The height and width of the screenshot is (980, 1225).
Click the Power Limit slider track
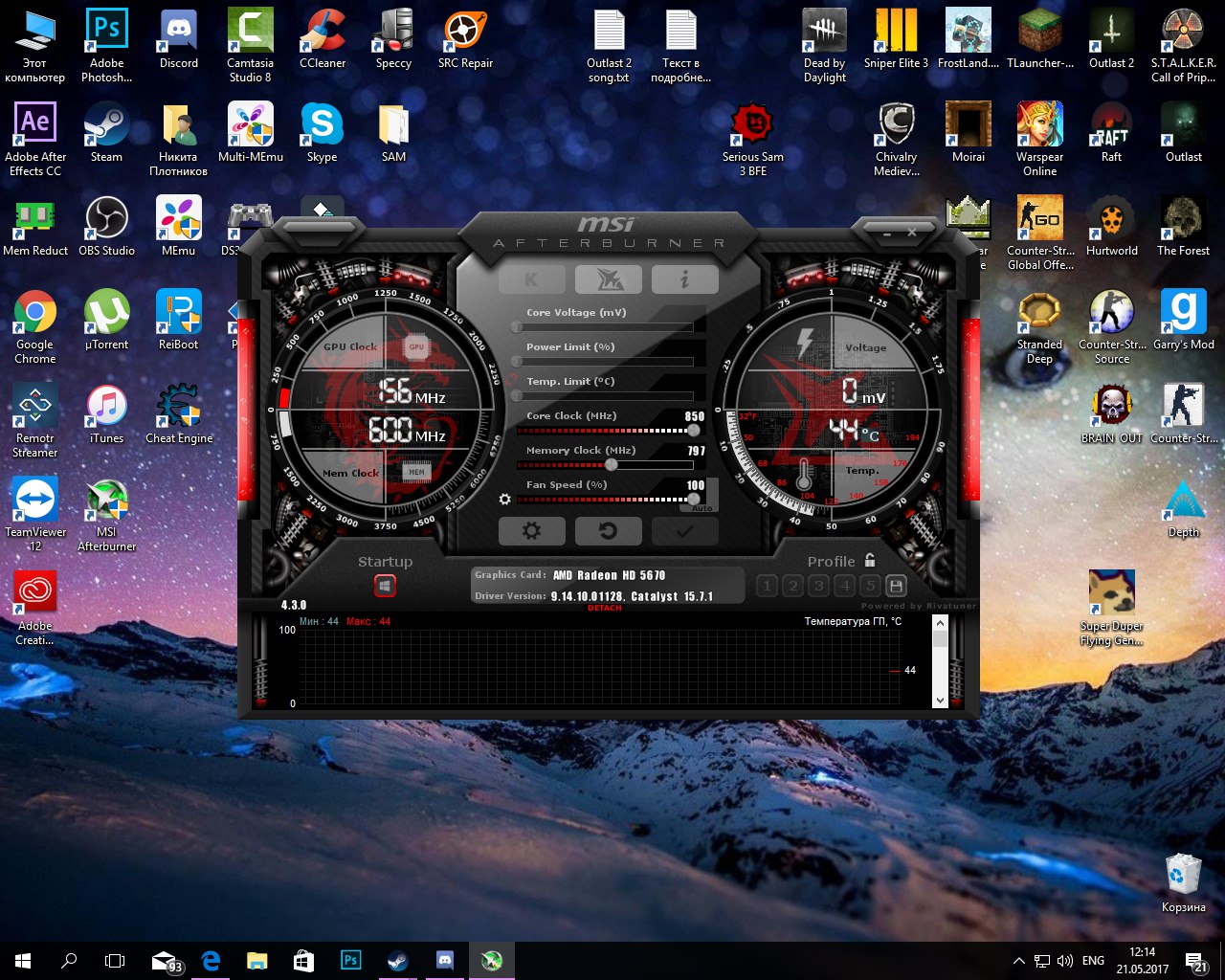(x=605, y=362)
